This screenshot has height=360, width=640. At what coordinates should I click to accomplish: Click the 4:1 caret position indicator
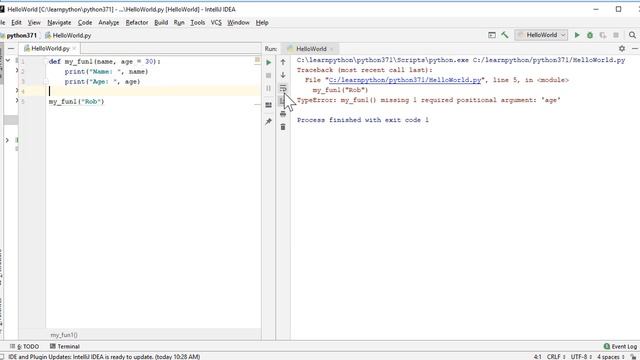[x=538, y=357]
